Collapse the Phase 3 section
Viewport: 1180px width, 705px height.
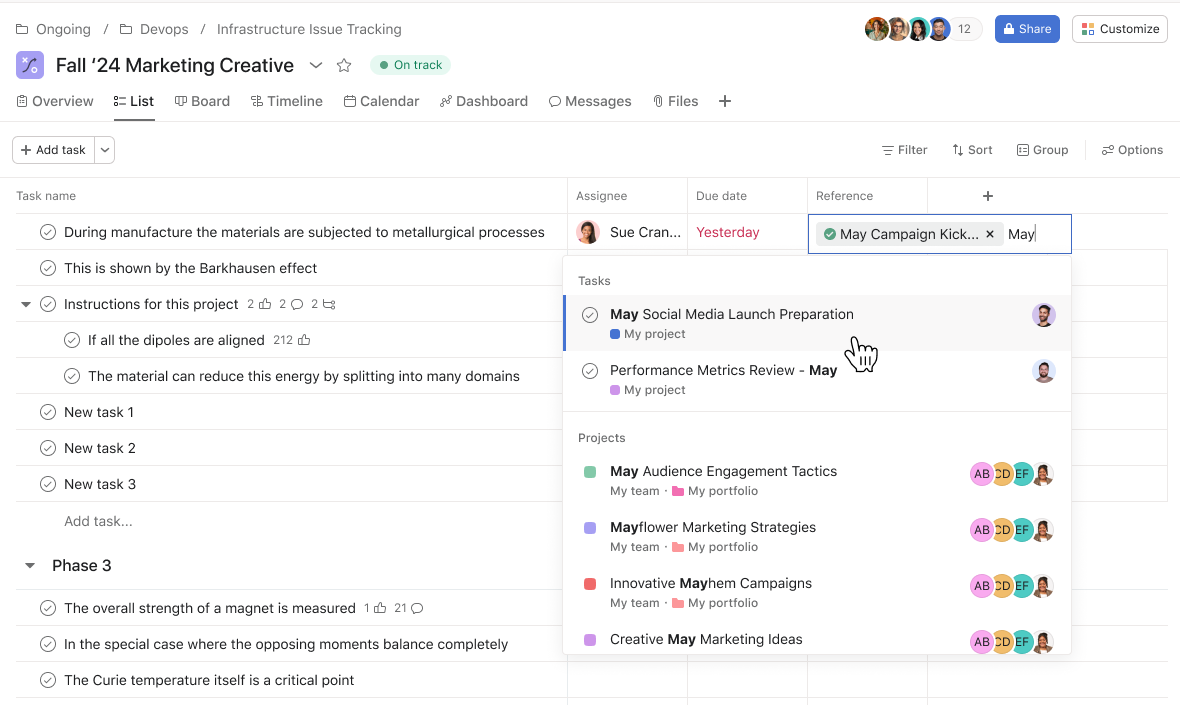coord(29,566)
